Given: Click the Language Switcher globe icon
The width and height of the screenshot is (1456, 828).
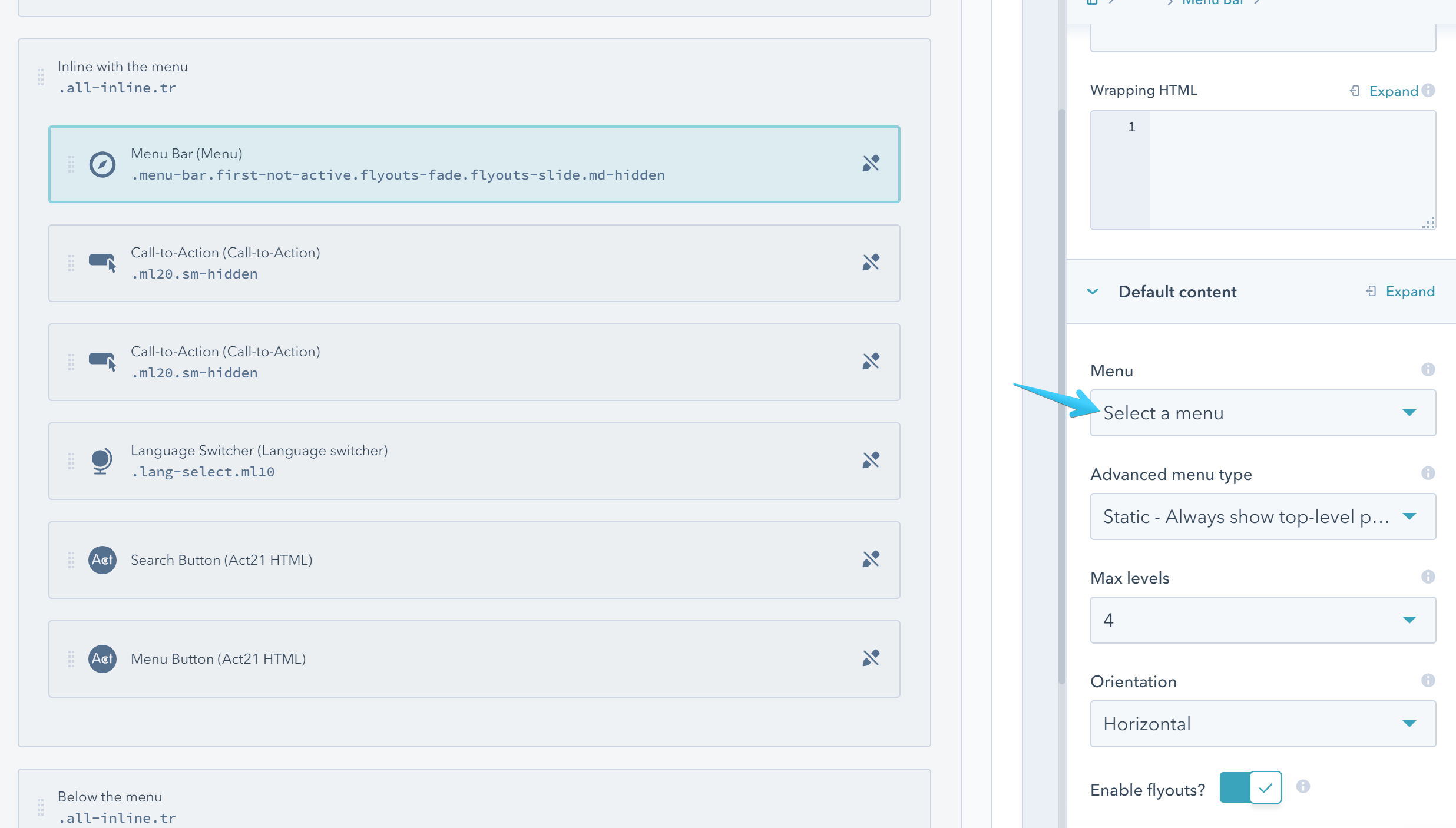Looking at the screenshot, I should point(101,461).
